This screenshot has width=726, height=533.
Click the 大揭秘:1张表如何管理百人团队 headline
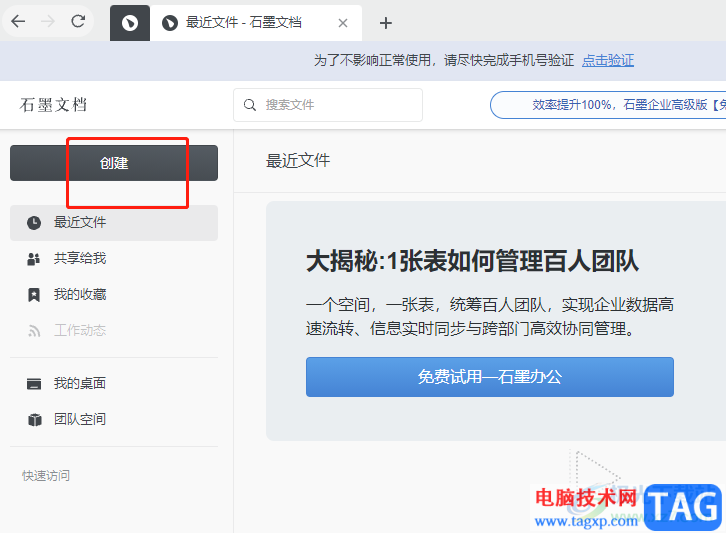[x=472, y=261]
